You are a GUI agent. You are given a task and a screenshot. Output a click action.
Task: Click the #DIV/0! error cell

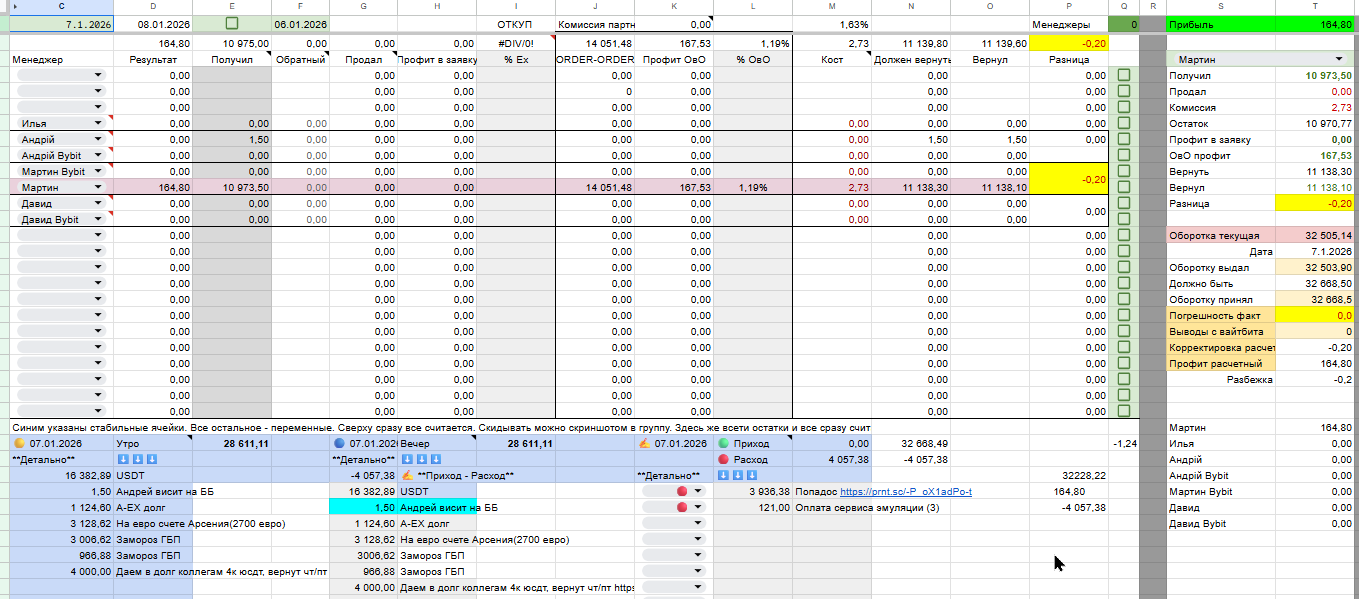click(x=516, y=44)
